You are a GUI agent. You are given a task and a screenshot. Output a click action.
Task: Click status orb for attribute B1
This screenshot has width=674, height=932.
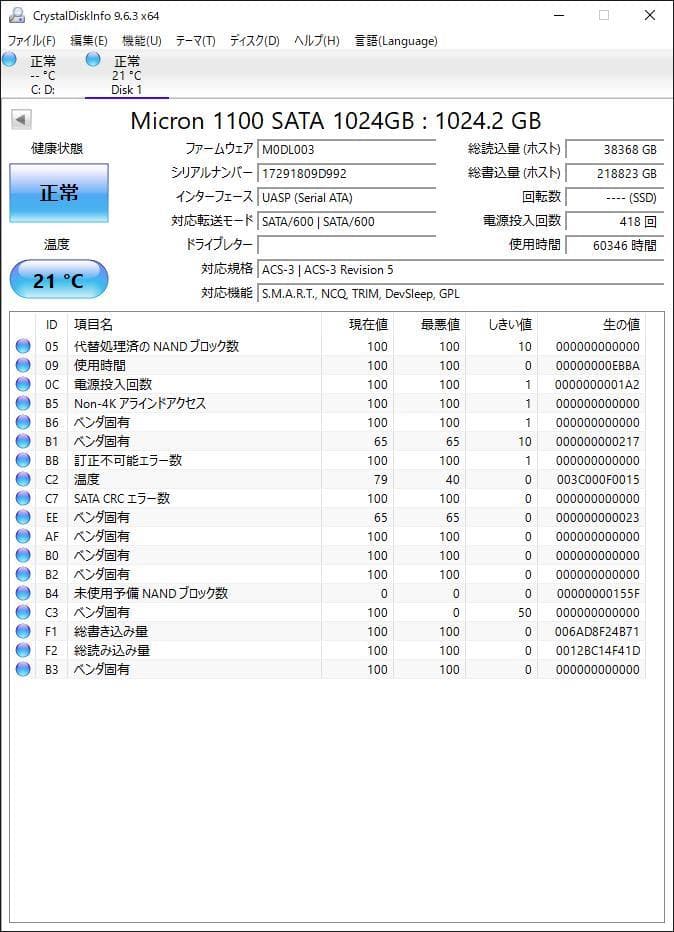(23, 441)
